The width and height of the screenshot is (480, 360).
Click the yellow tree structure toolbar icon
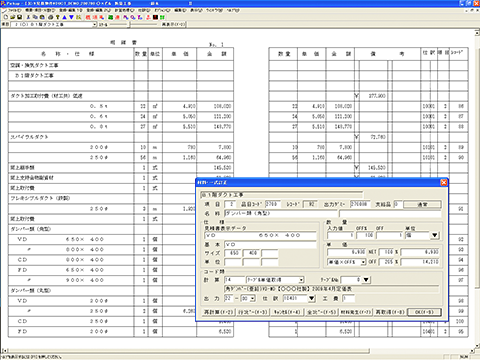[78, 17]
